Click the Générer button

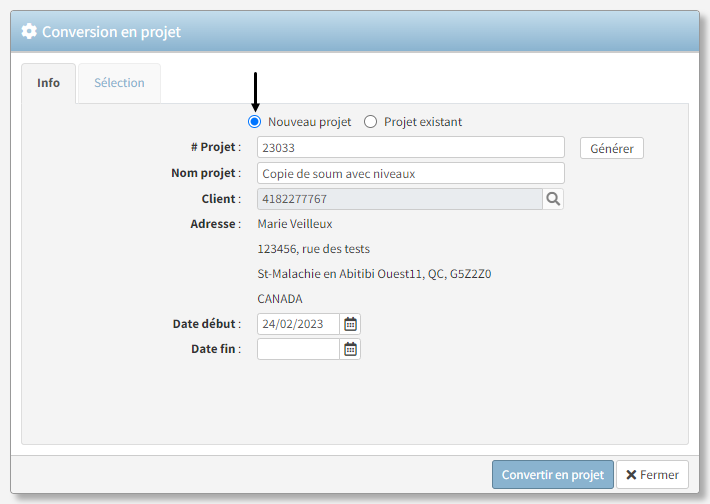point(612,148)
